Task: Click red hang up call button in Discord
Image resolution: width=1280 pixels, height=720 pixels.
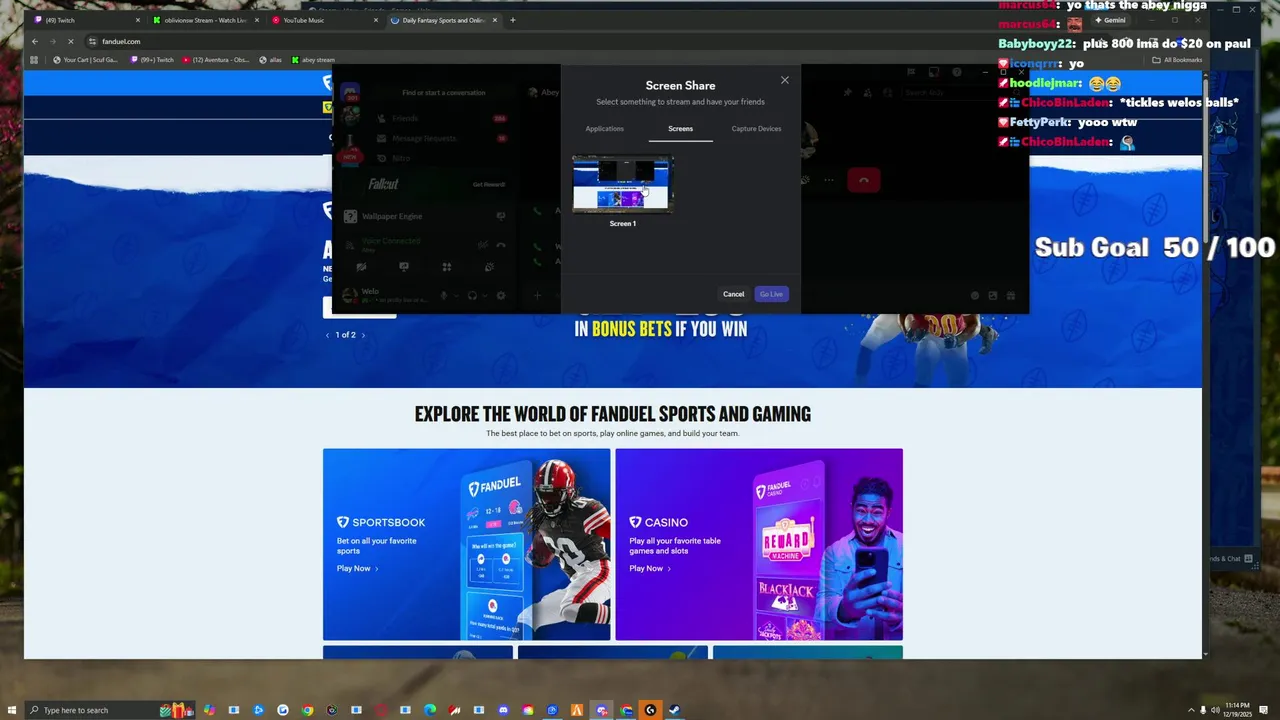Action: (x=864, y=180)
